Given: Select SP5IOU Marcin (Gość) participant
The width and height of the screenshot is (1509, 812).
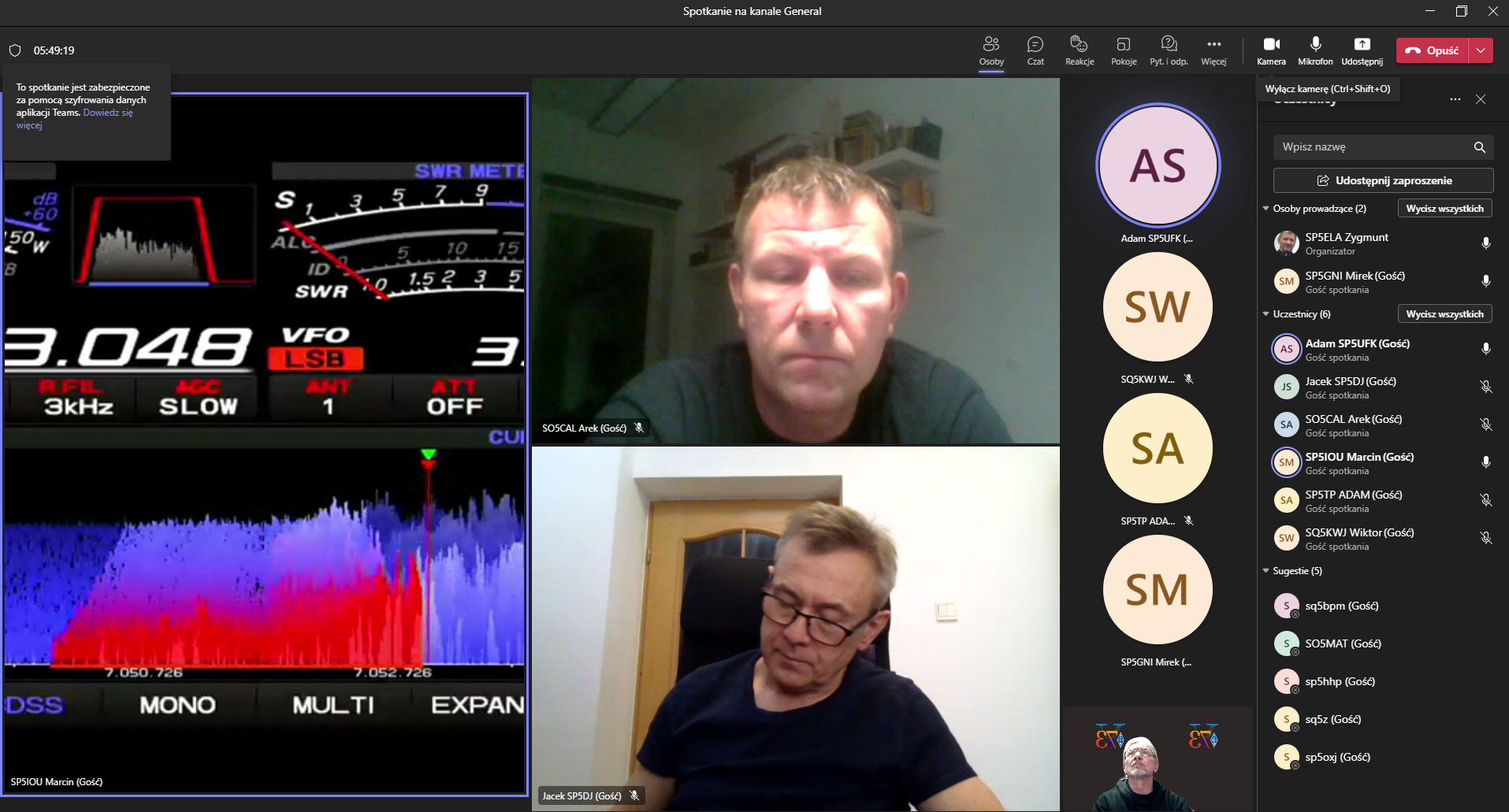Looking at the screenshot, I should [1383, 463].
